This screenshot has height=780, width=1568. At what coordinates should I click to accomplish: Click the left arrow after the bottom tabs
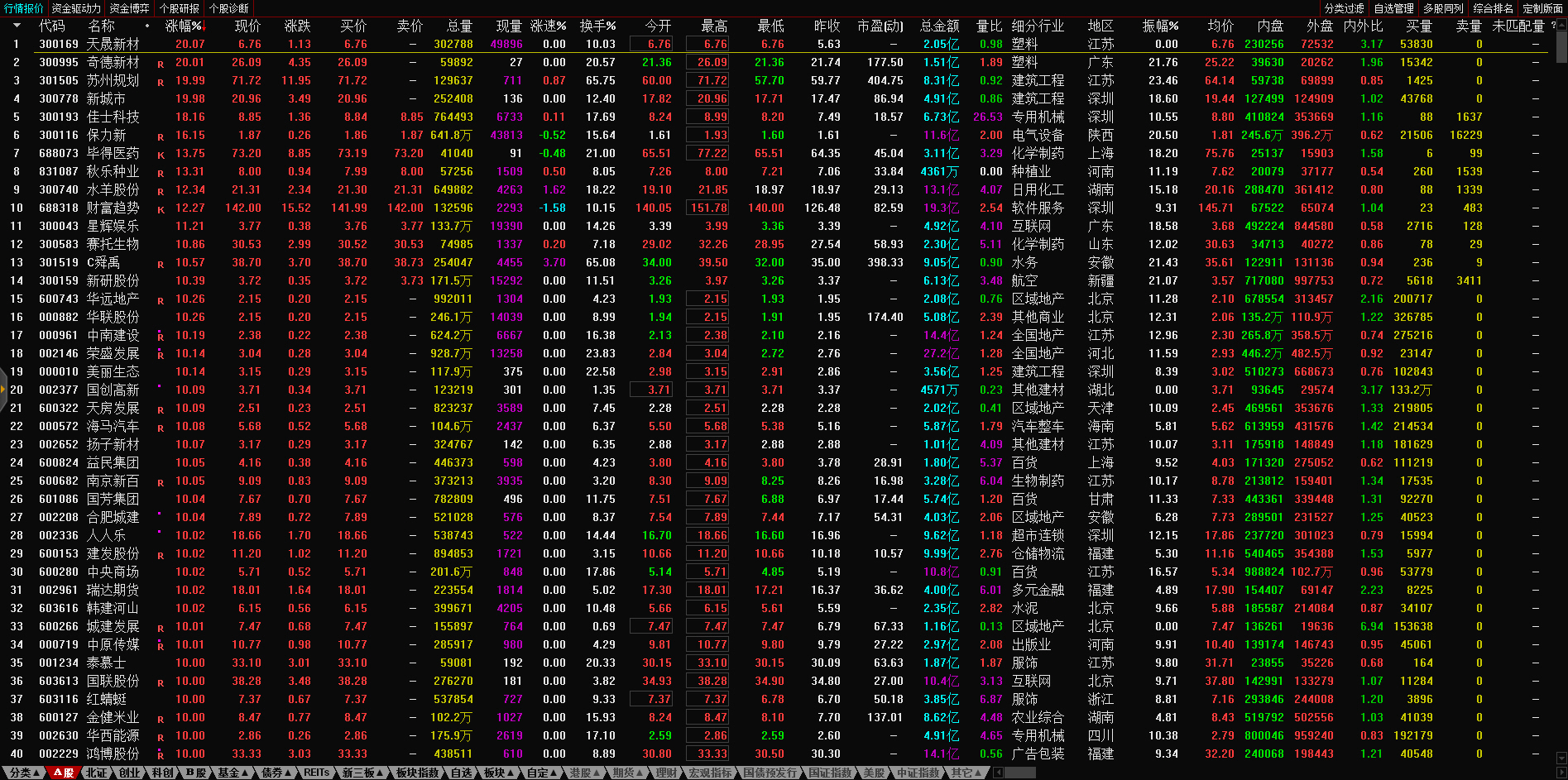coord(998,773)
